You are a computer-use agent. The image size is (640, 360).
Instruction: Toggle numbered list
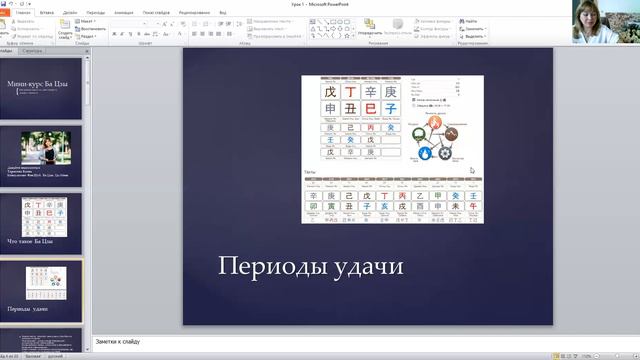(207, 24)
